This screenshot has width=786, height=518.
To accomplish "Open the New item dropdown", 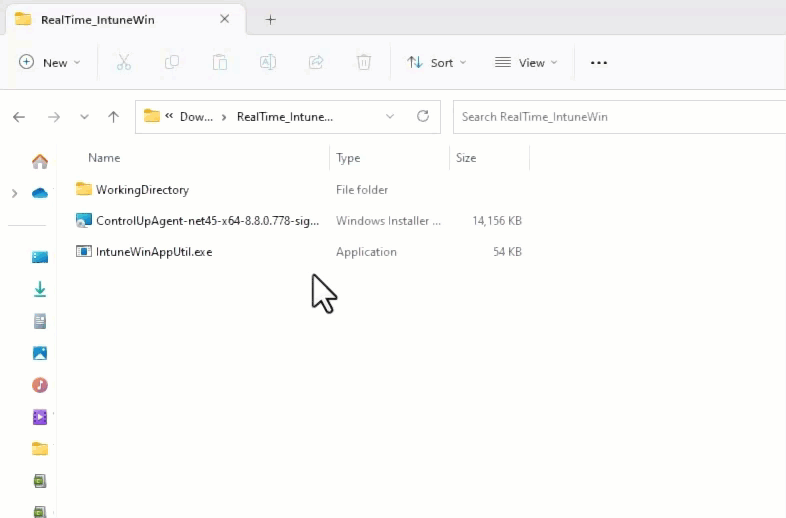I will tap(49, 63).
